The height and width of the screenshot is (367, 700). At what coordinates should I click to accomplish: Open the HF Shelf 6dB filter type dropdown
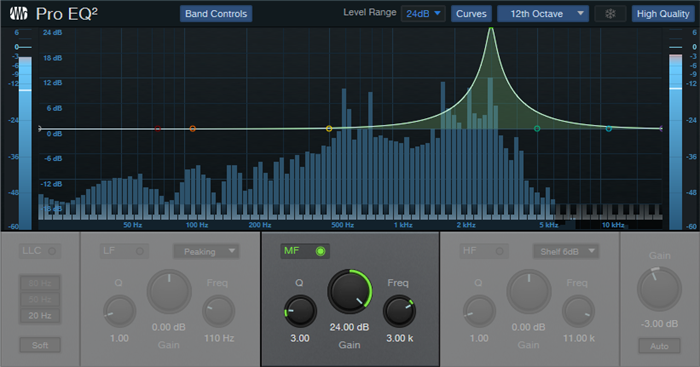pyautogui.click(x=566, y=251)
